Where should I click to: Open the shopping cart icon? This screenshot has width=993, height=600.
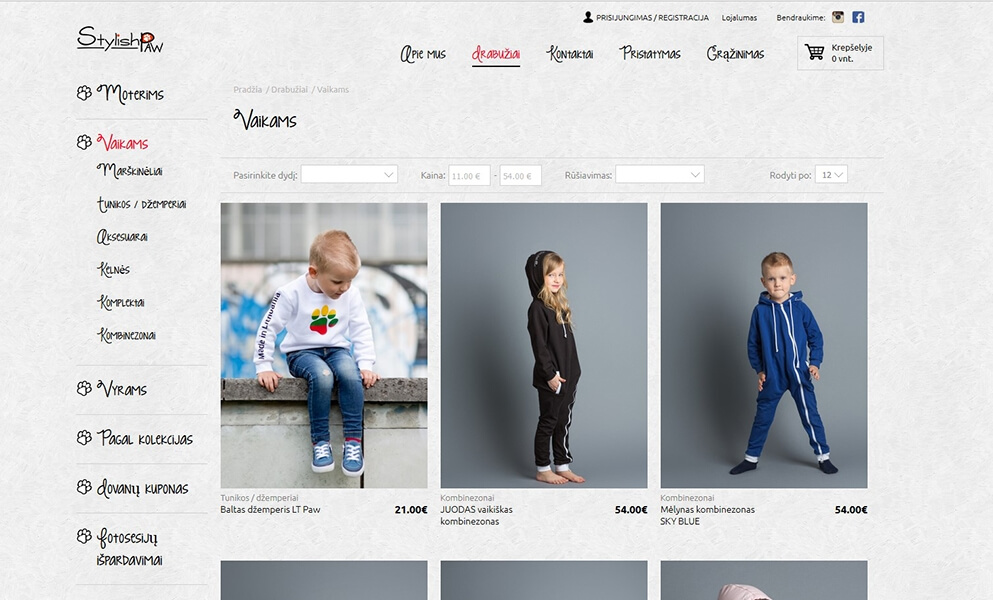pos(814,52)
